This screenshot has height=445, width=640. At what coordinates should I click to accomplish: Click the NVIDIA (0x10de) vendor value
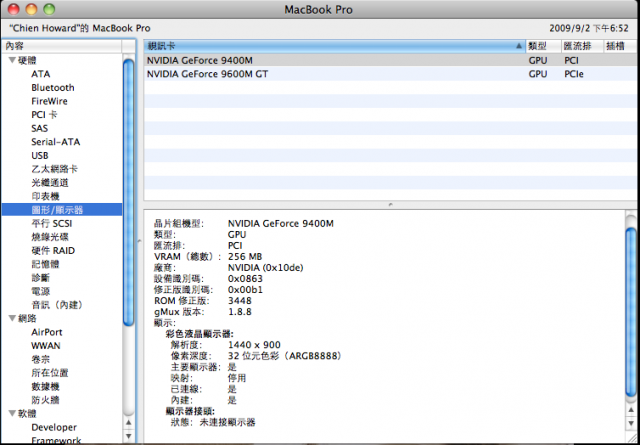coord(265,268)
